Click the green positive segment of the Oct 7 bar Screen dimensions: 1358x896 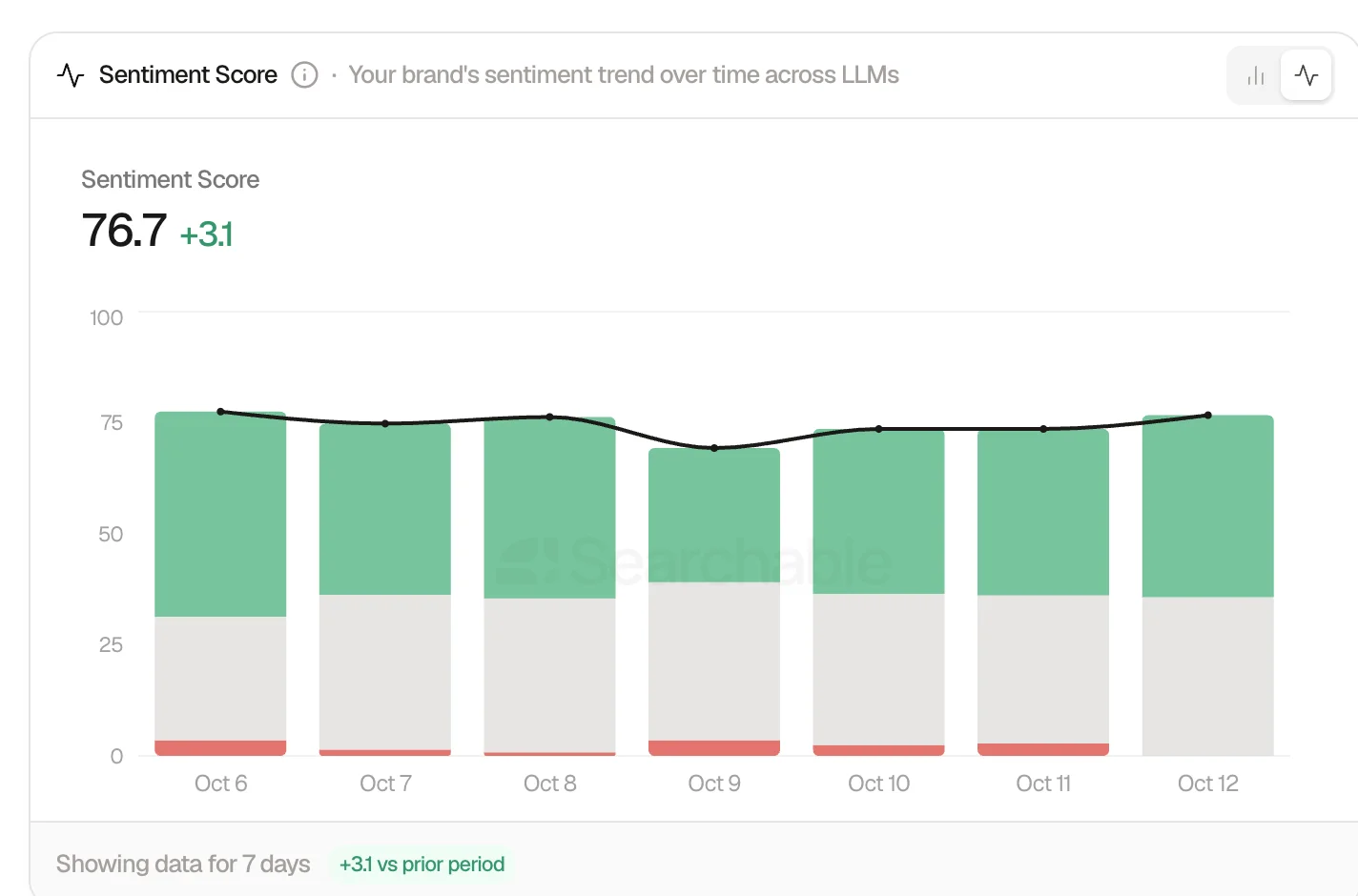point(385,509)
